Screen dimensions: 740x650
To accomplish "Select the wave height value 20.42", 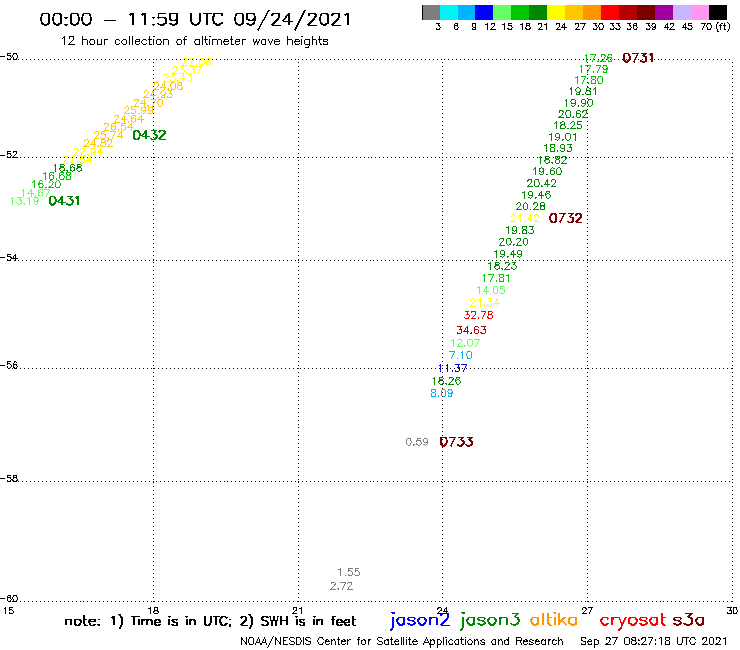I will tap(541, 183).
